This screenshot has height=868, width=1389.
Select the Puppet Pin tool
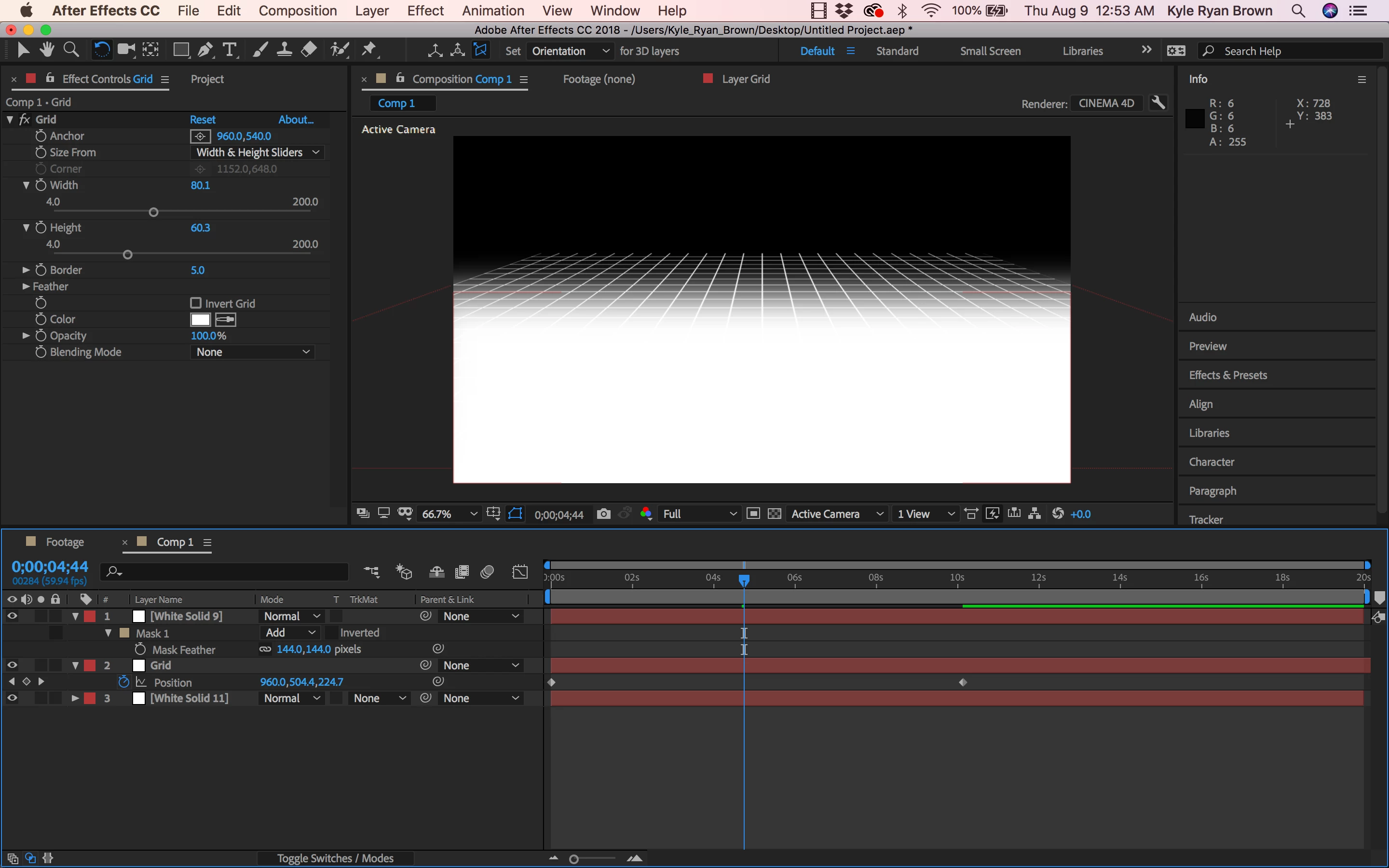tap(369, 51)
